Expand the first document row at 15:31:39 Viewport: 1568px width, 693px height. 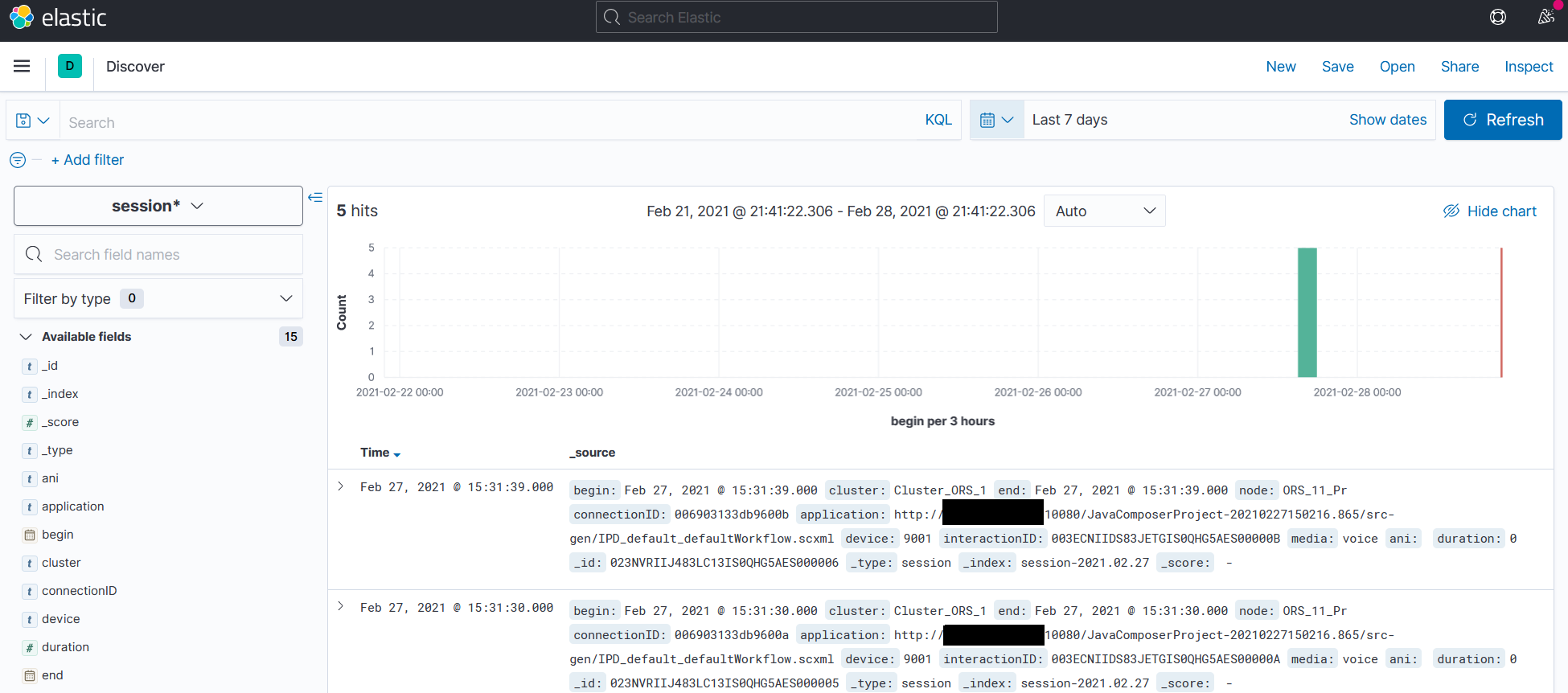click(341, 486)
